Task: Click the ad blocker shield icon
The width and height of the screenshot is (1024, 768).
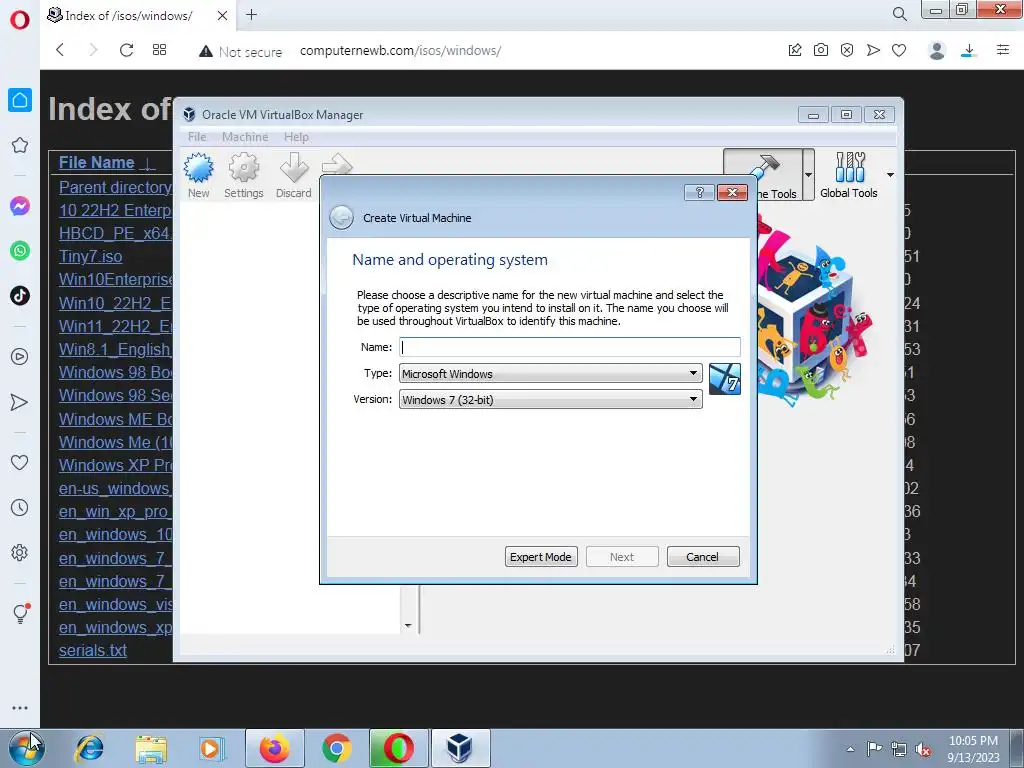Action: click(847, 50)
